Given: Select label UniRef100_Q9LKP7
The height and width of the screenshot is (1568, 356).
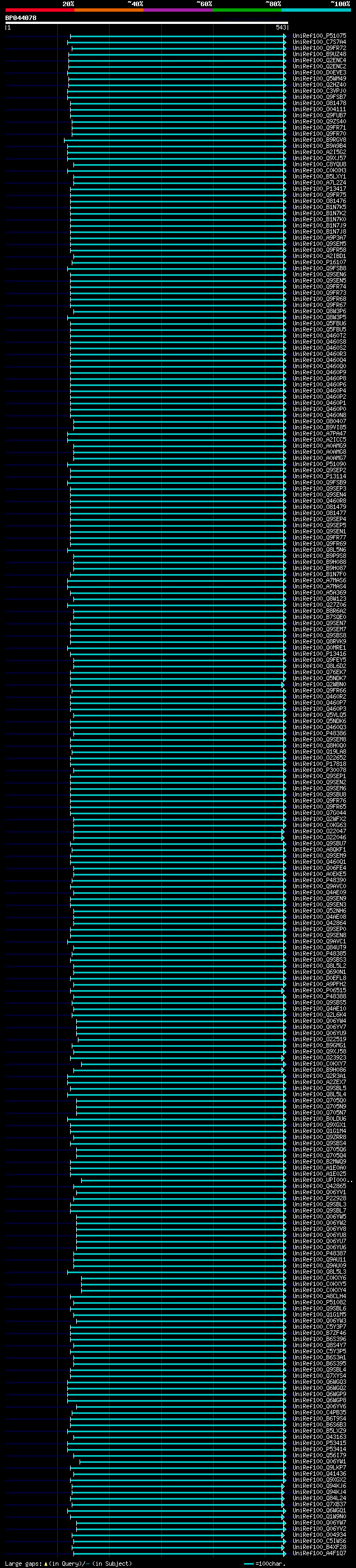Looking at the screenshot, I should tap(319, 1467).
